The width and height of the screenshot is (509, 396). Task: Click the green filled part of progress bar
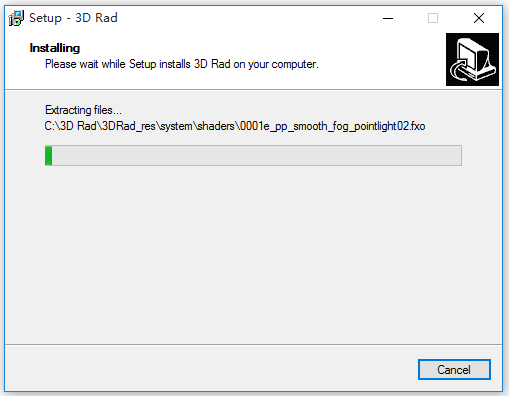(x=49, y=155)
